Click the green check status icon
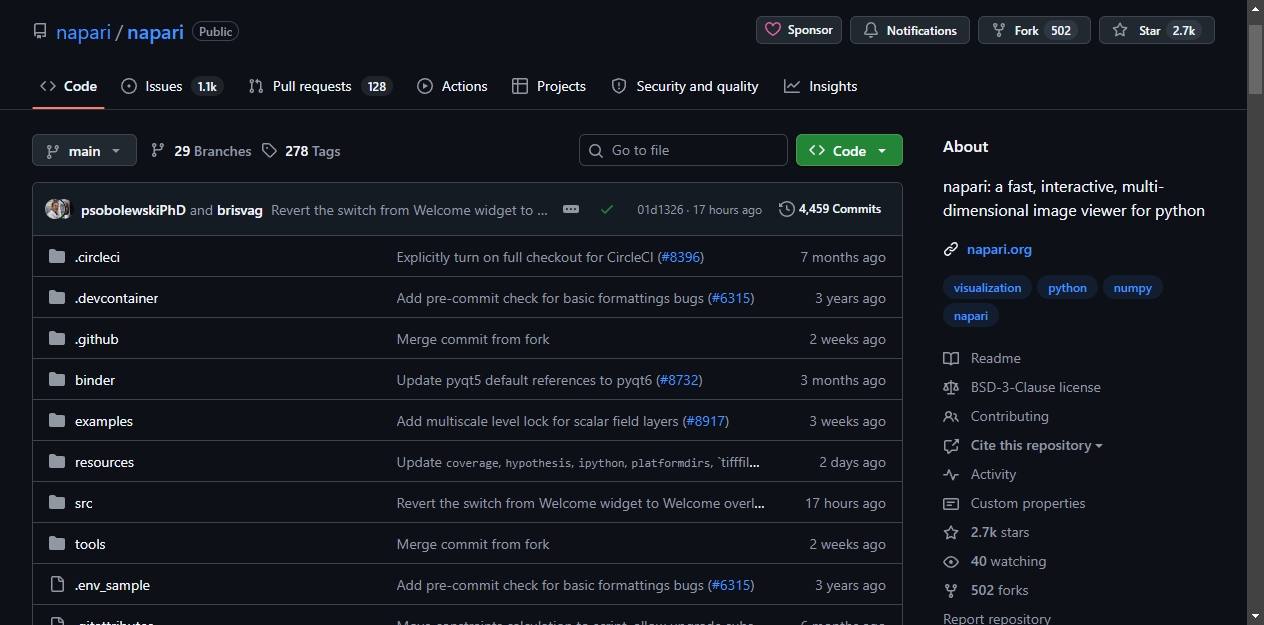 click(607, 209)
